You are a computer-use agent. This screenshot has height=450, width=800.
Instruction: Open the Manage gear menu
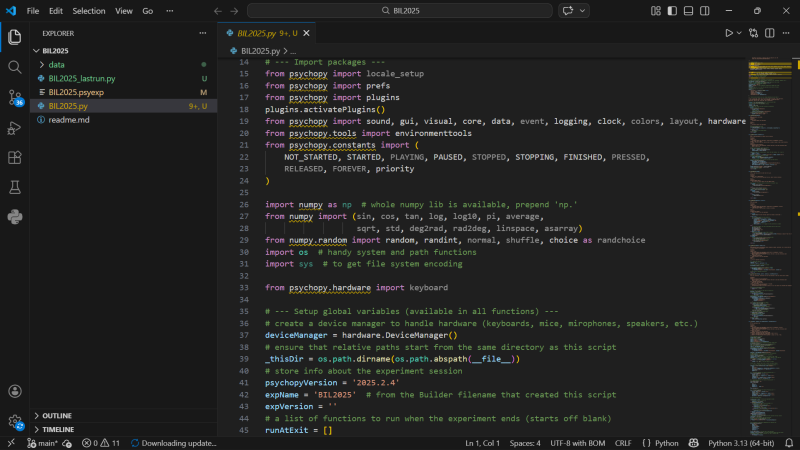[x=15, y=421]
